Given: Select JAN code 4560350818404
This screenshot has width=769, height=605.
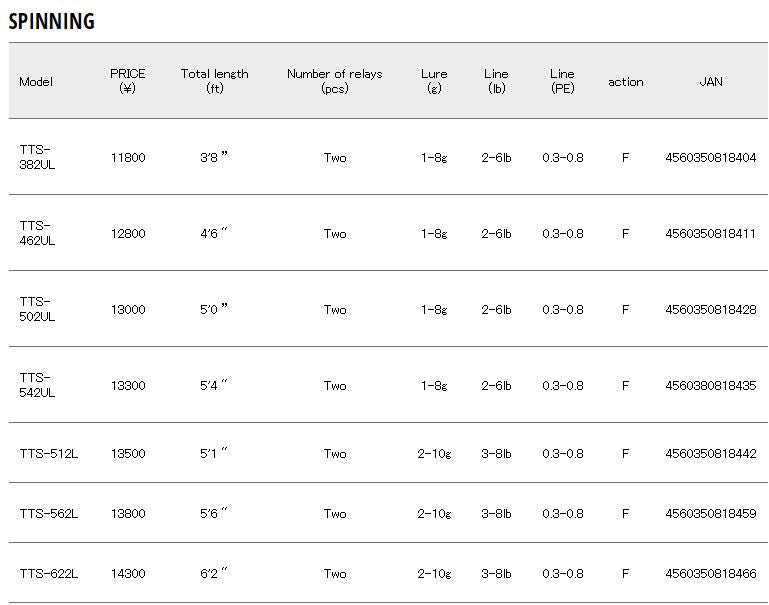Looking at the screenshot, I should pyautogui.click(x=710, y=158).
